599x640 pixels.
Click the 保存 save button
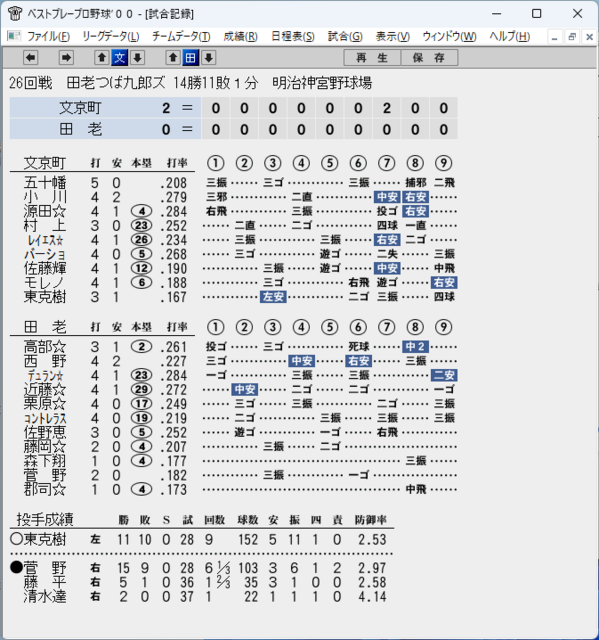(x=429, y=58)
